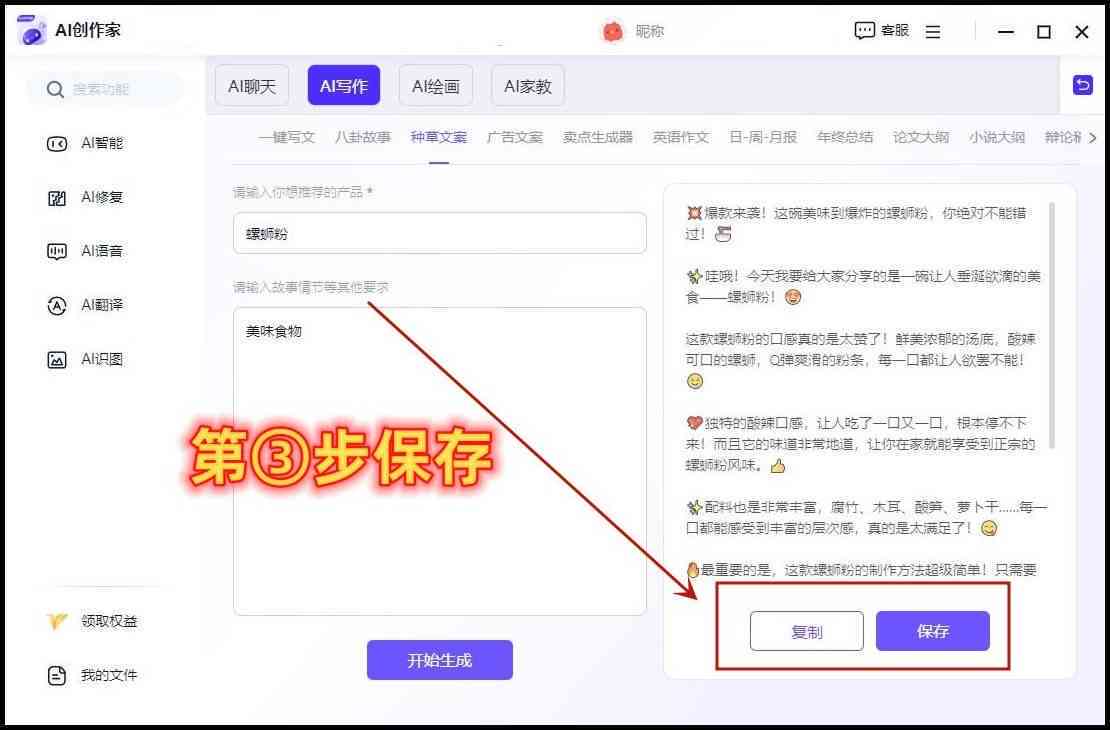Open the hamburger menu in title bar

tap(933, 32)
